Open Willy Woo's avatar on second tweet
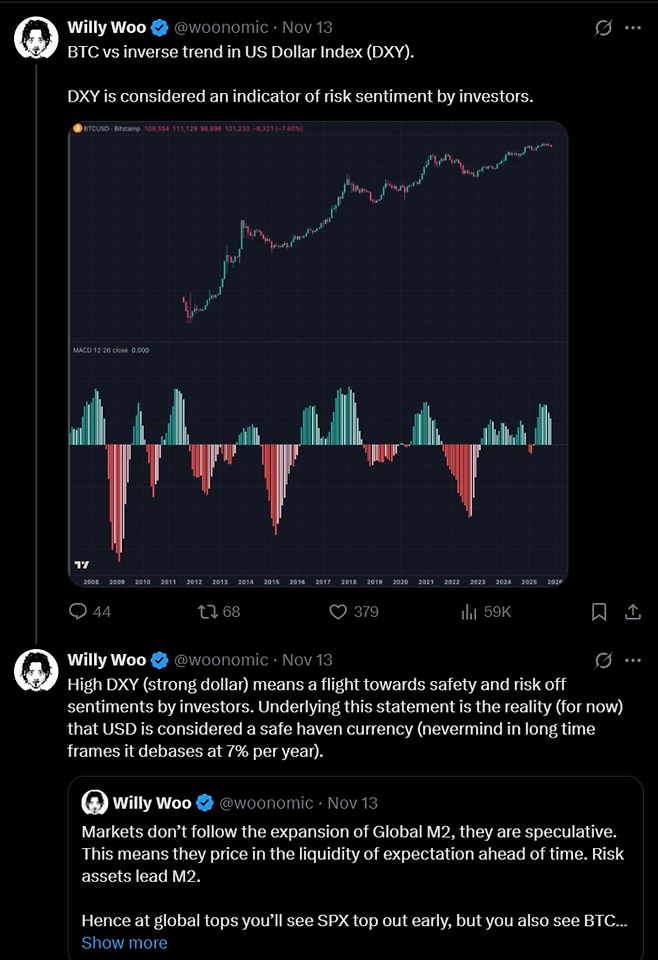 click(35, 669)
